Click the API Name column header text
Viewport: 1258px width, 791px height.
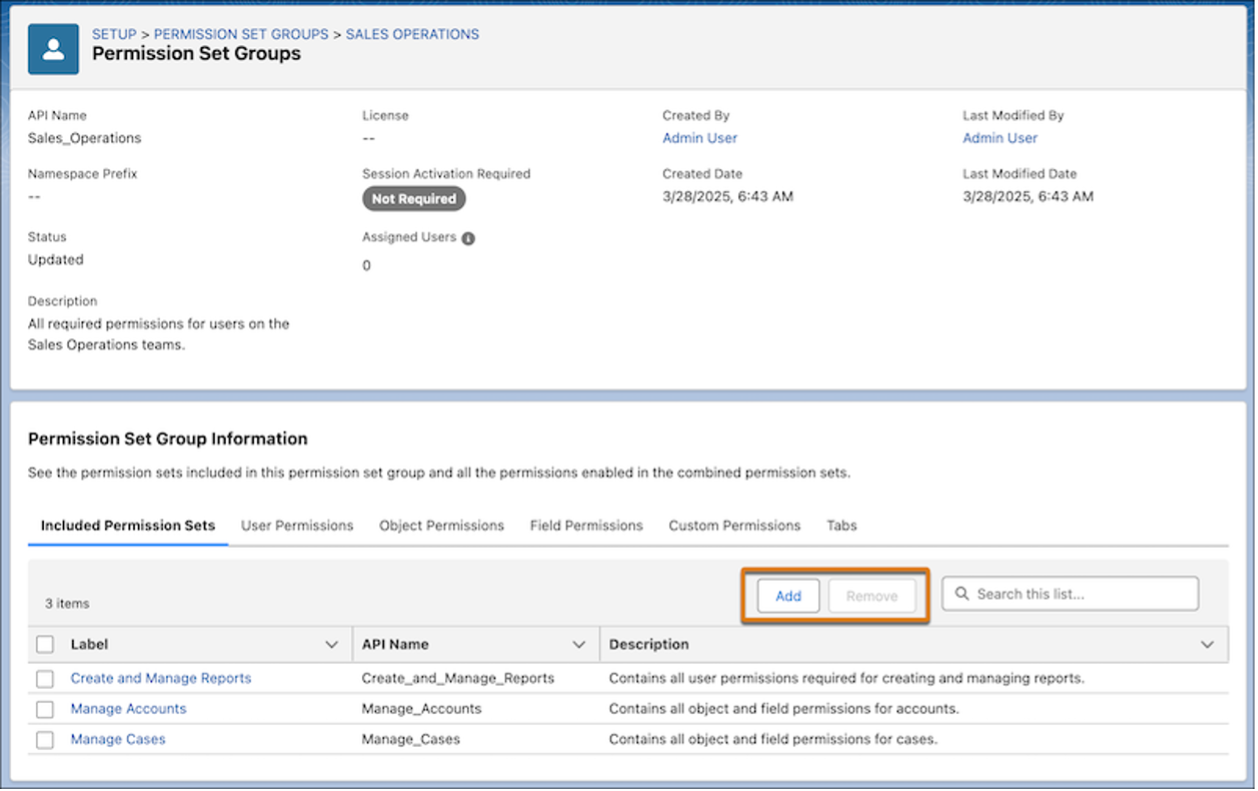click(x=395, y=645)
